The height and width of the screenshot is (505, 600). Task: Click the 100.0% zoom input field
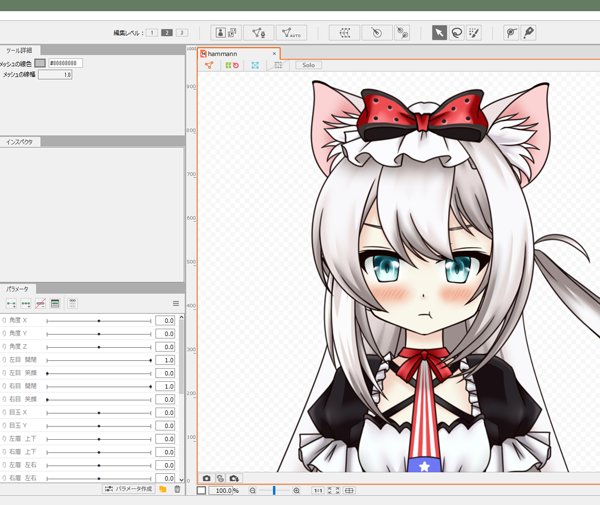[221, 490]
